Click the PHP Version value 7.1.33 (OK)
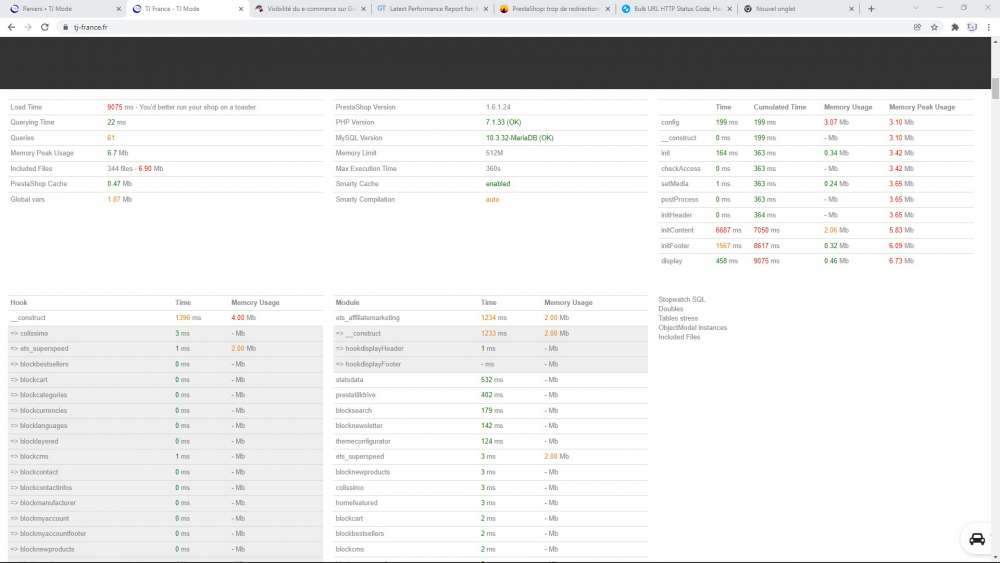The width and height of the screenshot is (1000, 563). click(x=503, y=122)
